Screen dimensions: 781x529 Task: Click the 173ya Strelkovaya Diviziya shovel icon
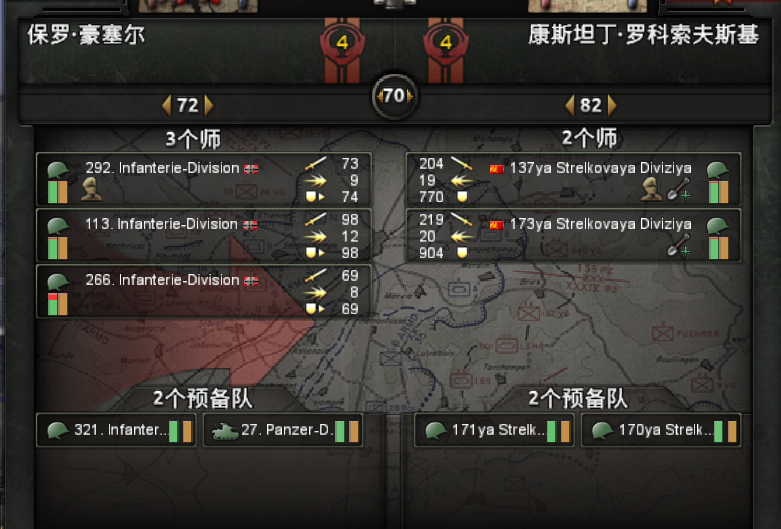point(679,246)
